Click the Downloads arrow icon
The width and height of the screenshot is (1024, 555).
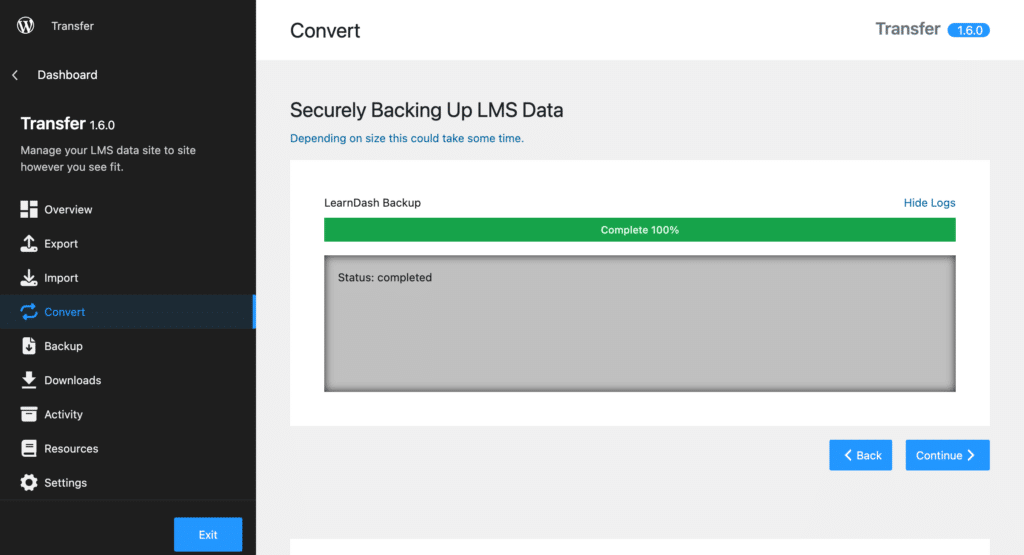29,380
